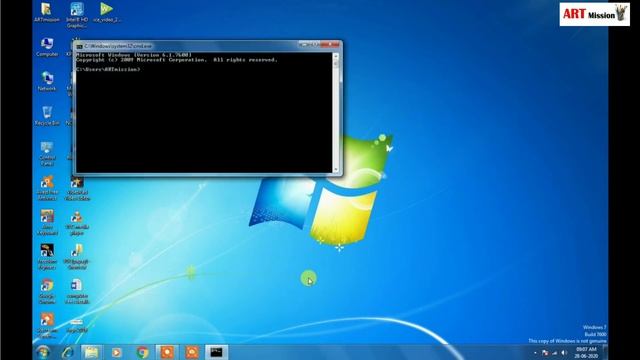Launch the VLC media player shortcut

tap(77, 222)
